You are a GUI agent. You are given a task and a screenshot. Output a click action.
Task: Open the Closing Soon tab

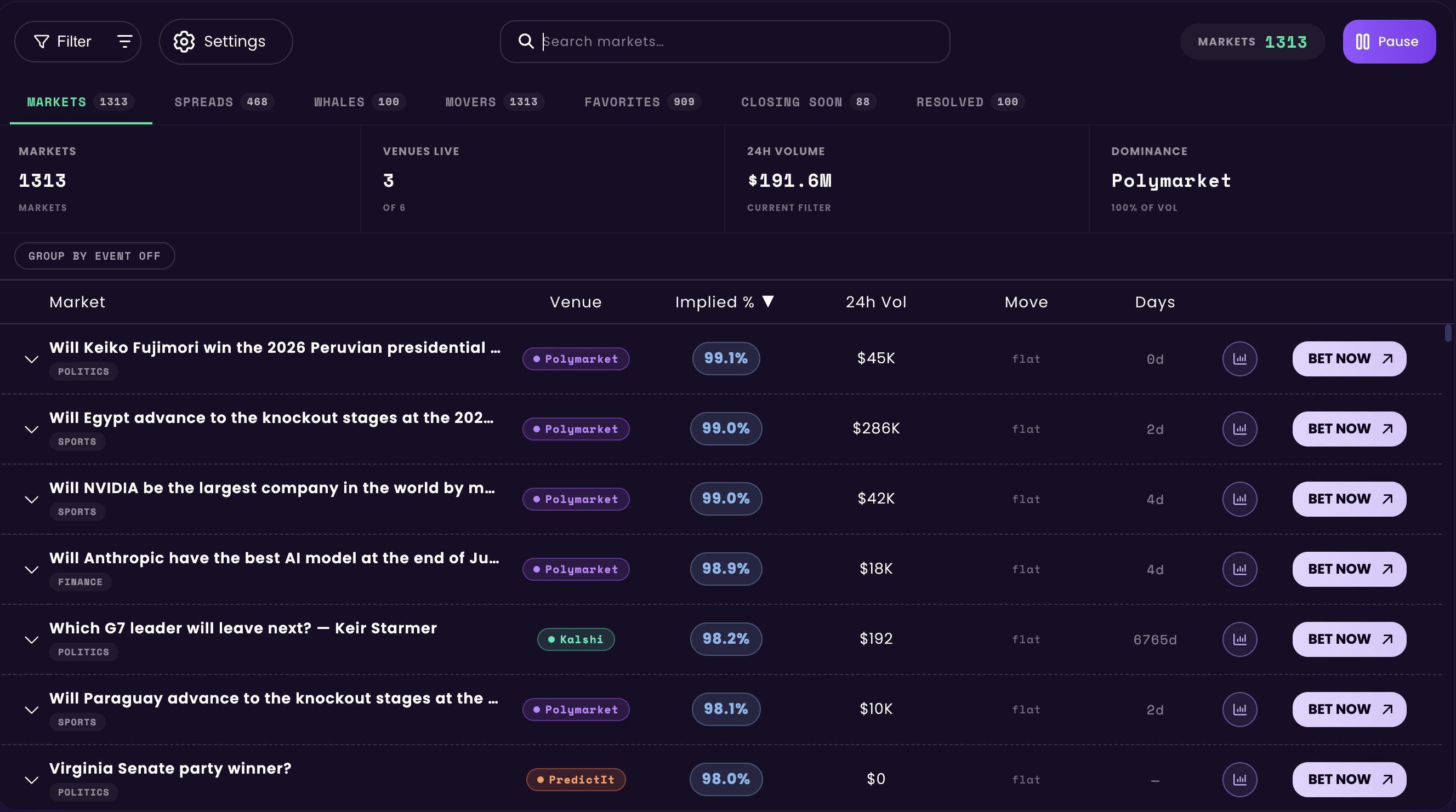coord(809,102)
